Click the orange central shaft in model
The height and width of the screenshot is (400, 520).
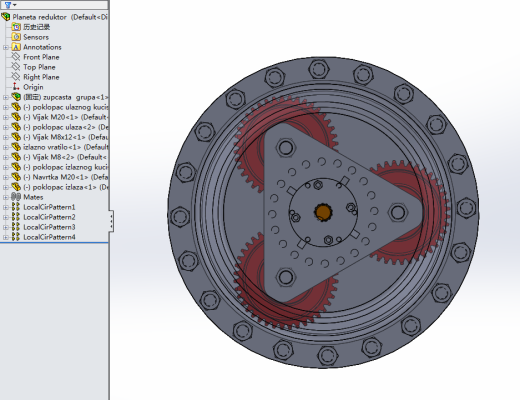[323, 212]
